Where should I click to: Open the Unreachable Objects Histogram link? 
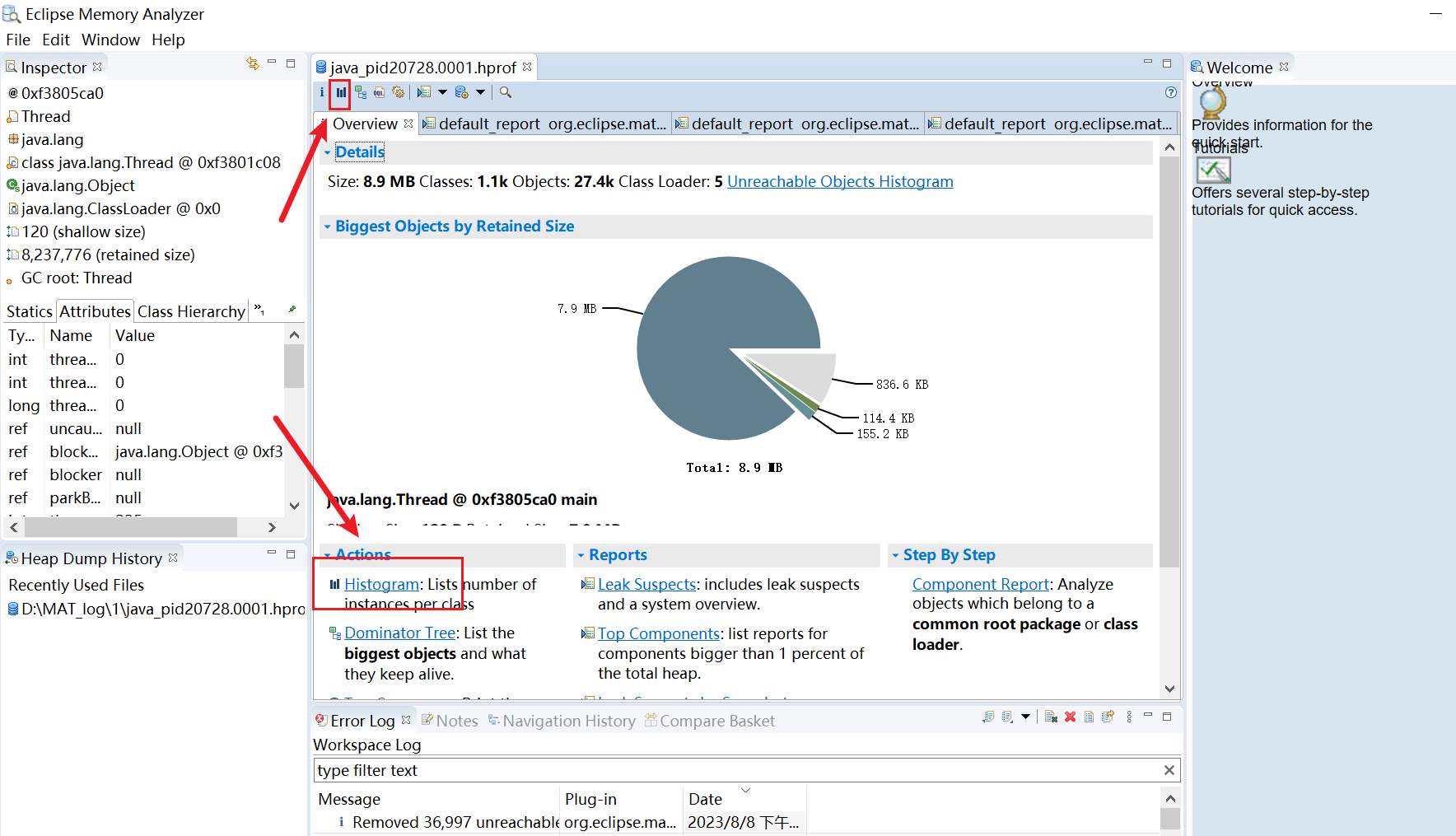tap(839, 181)
